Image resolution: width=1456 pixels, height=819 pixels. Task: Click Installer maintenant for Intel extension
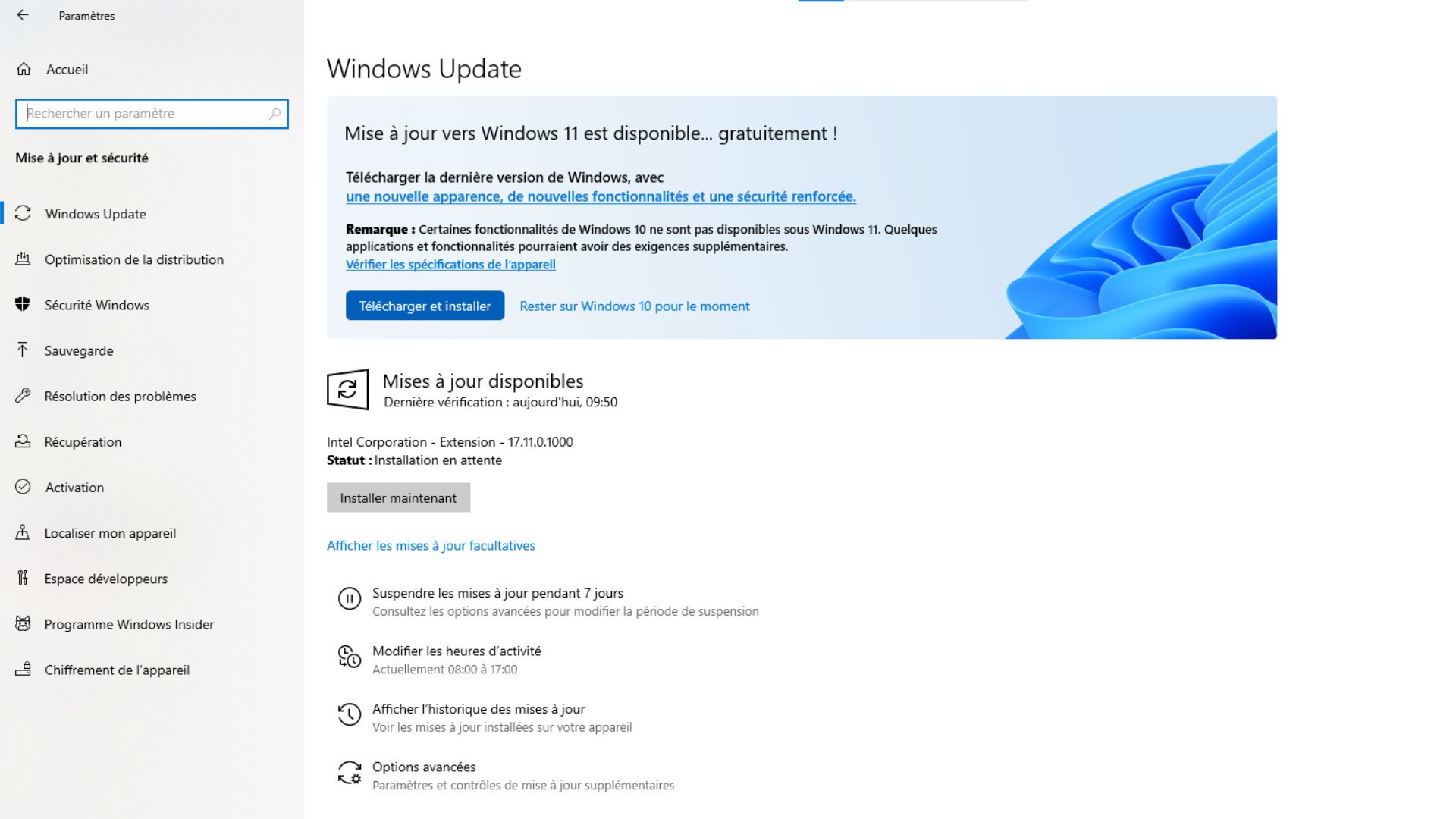pos(397,497)
